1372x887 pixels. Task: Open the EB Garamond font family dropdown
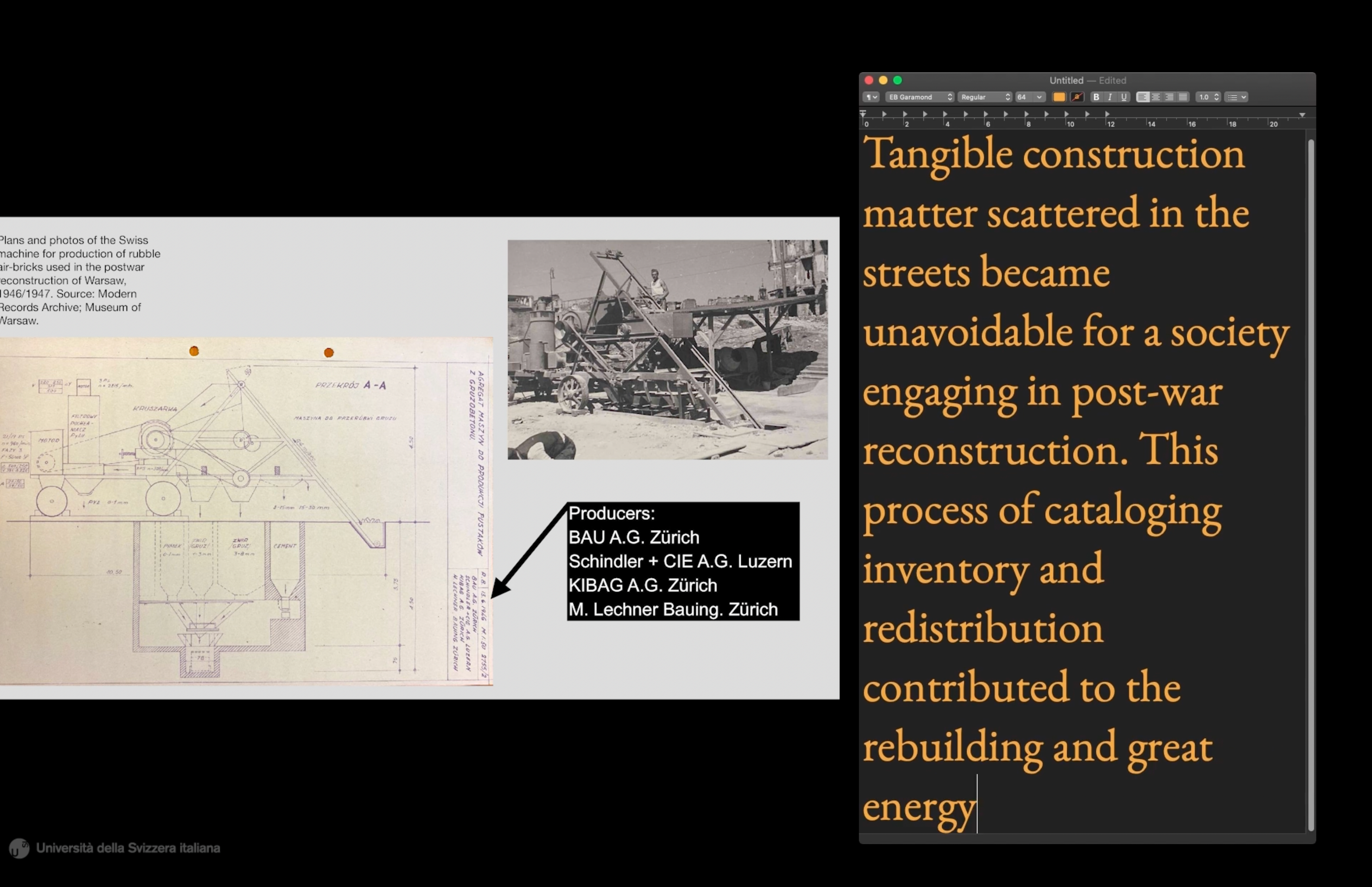pyautogui.click(x=919, y=97)
